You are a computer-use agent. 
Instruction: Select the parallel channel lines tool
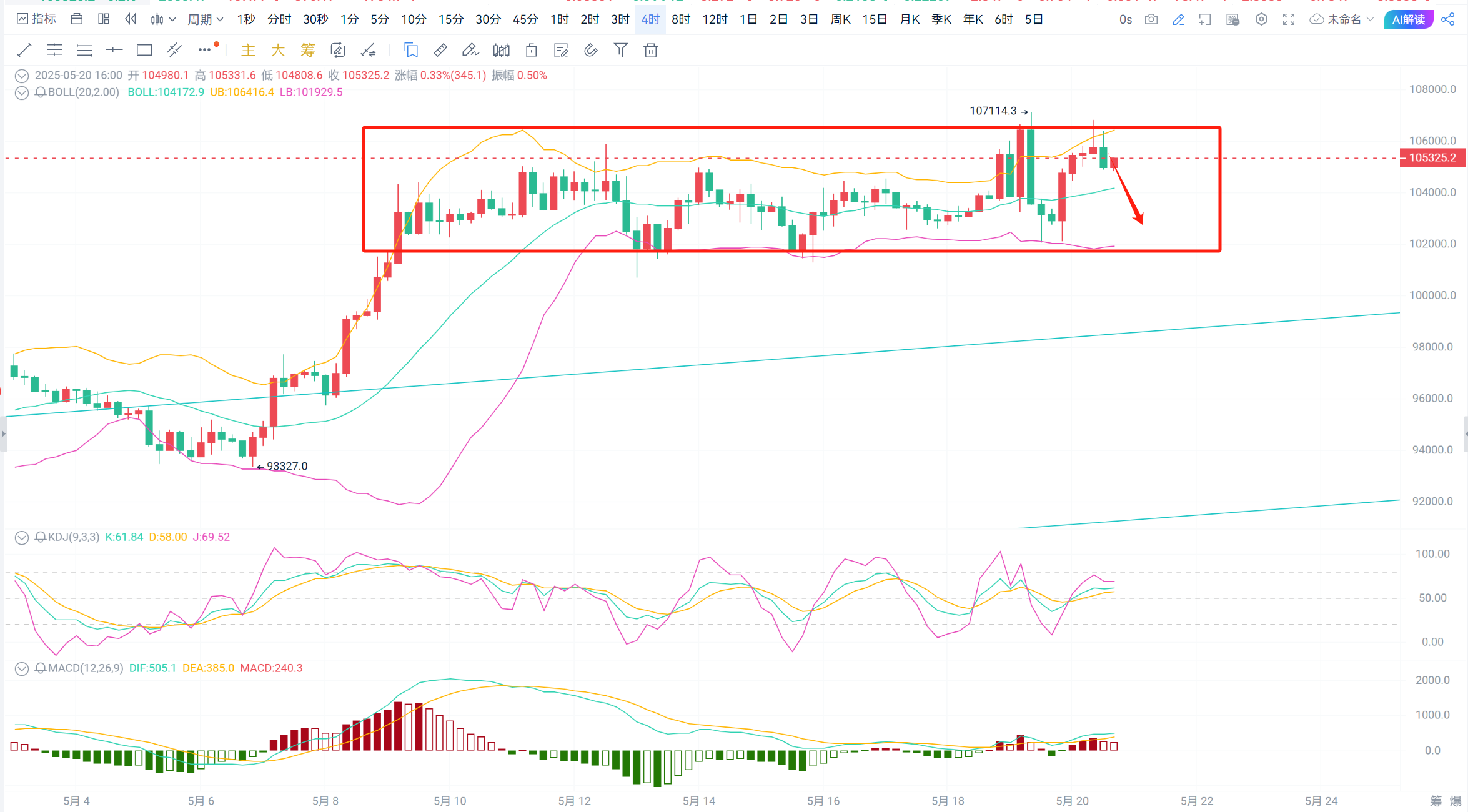click(x=54, y=50)
